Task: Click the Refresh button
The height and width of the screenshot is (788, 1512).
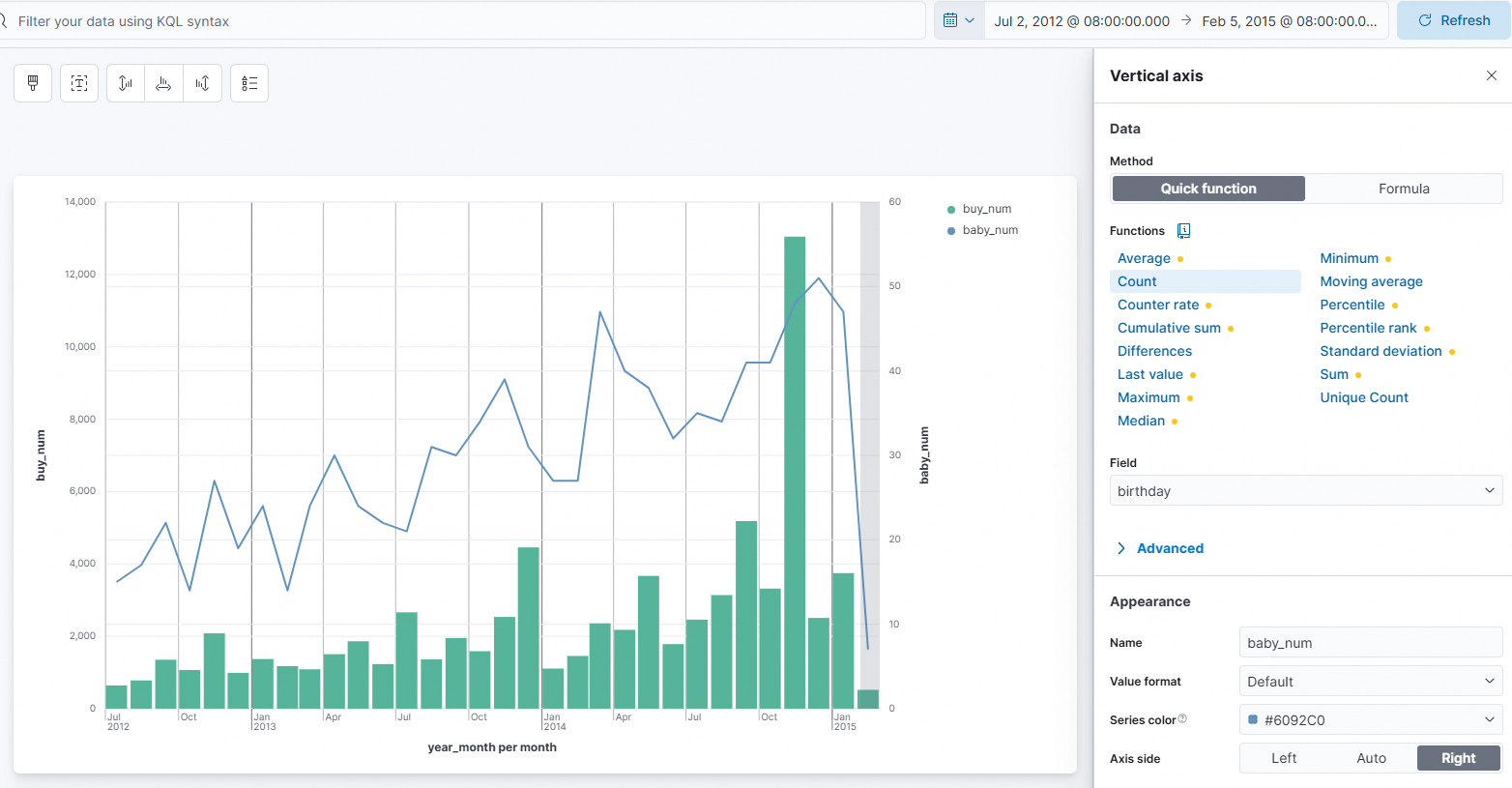Action: pos(1453,20)
